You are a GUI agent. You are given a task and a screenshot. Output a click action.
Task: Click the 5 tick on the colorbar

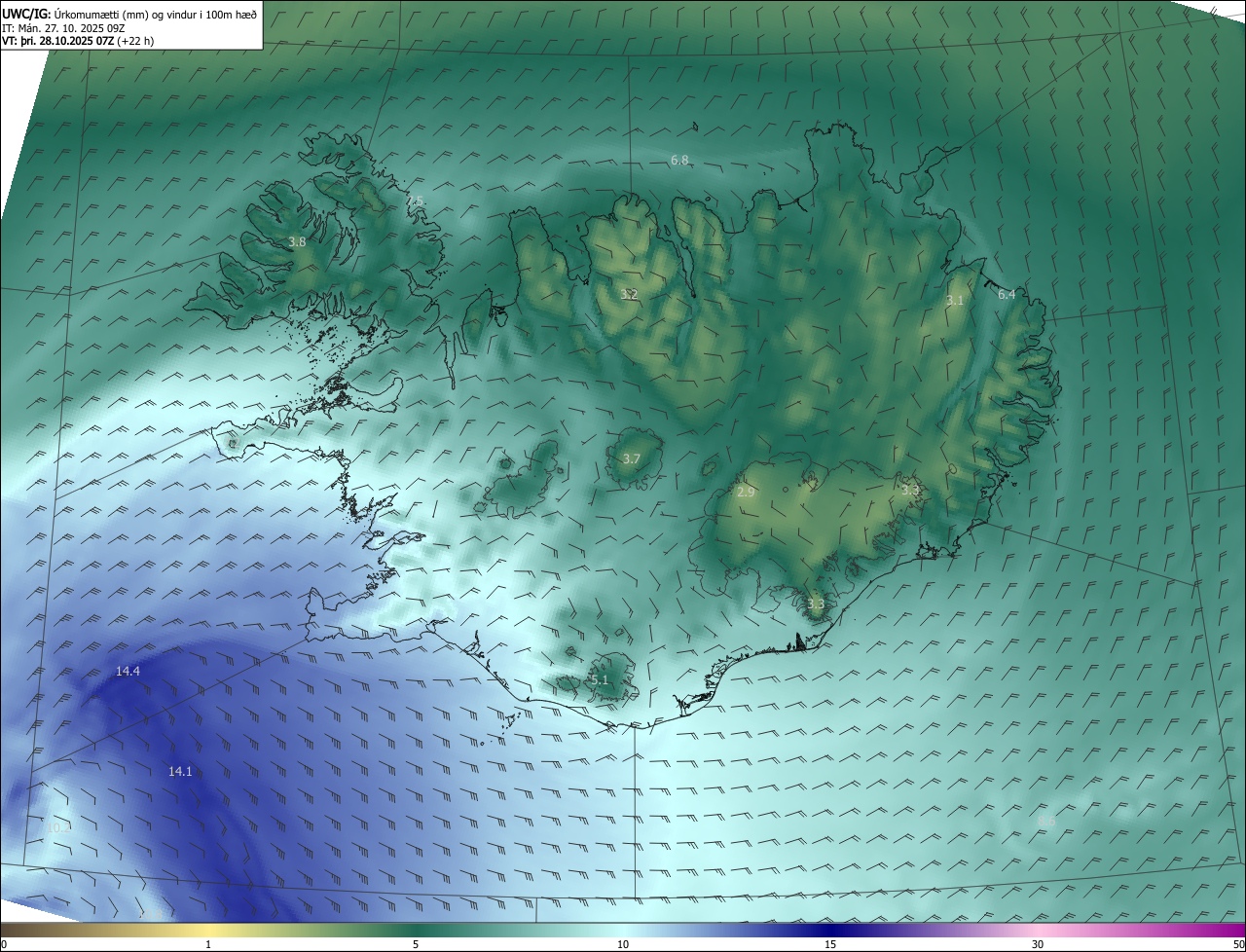coord(416,944)
